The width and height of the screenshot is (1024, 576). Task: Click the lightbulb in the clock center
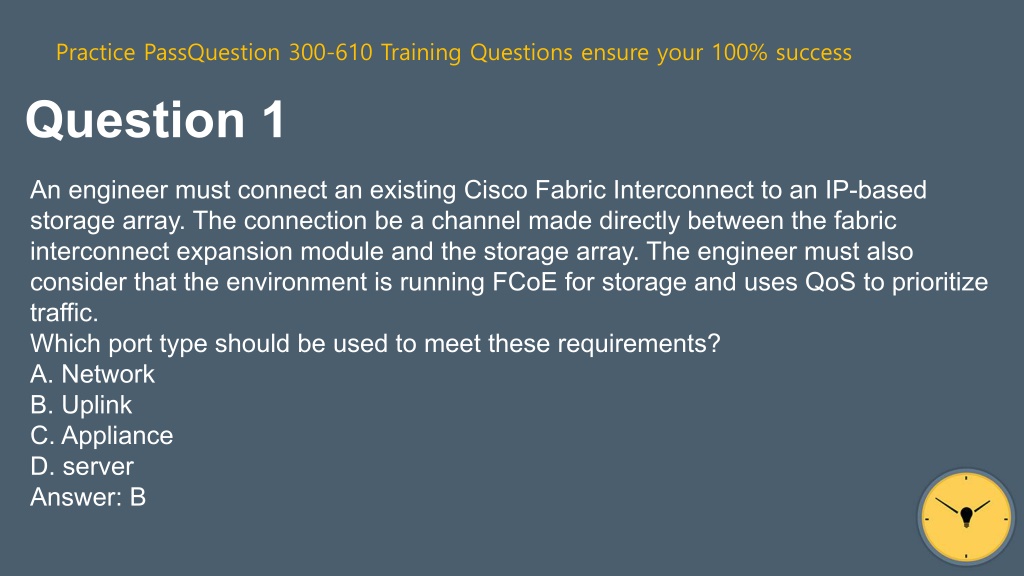pos(967,516)
